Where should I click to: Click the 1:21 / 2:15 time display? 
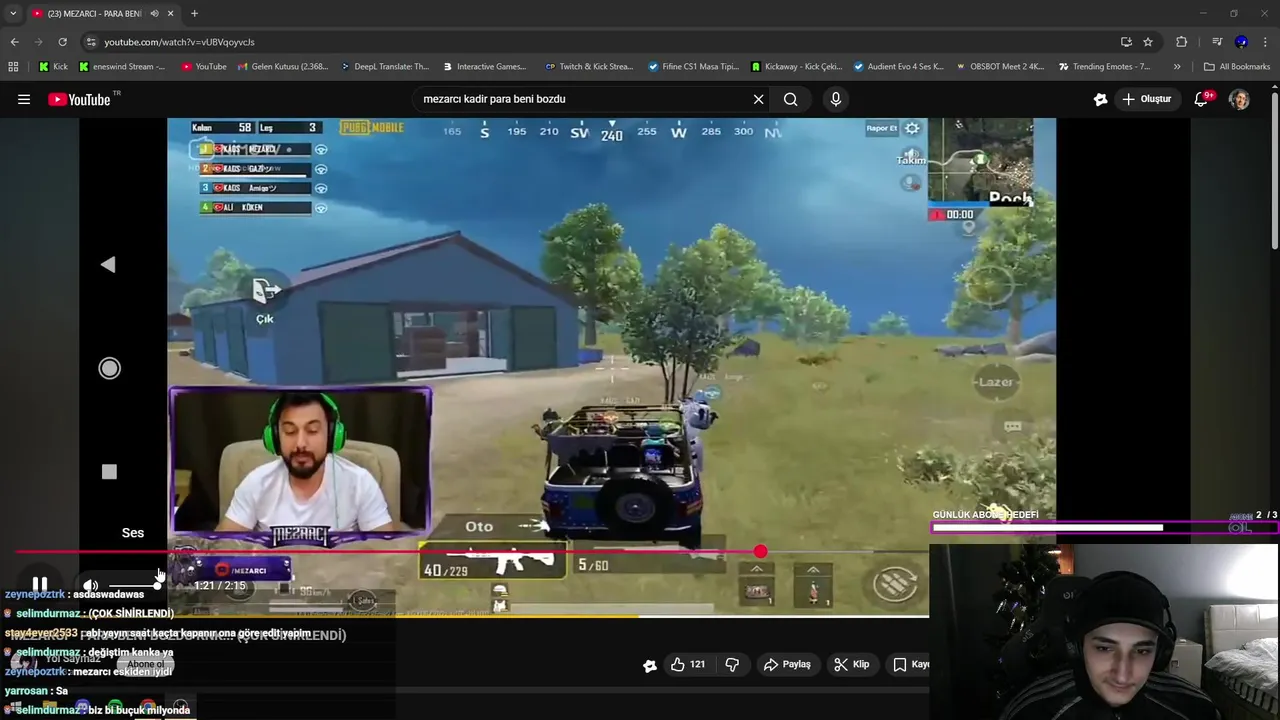click(x=220, y=586)
